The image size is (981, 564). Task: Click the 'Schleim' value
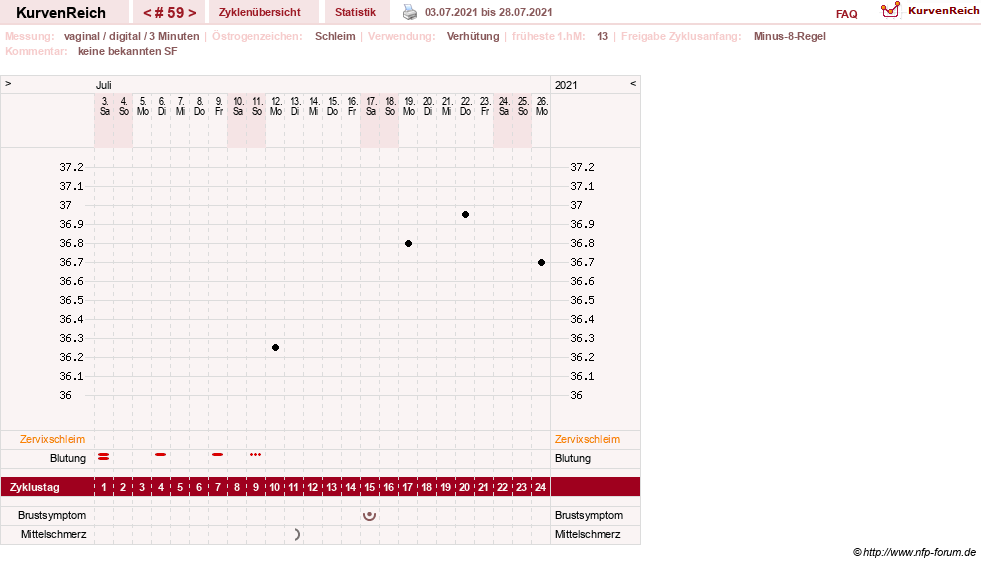(x=335, y=36)
